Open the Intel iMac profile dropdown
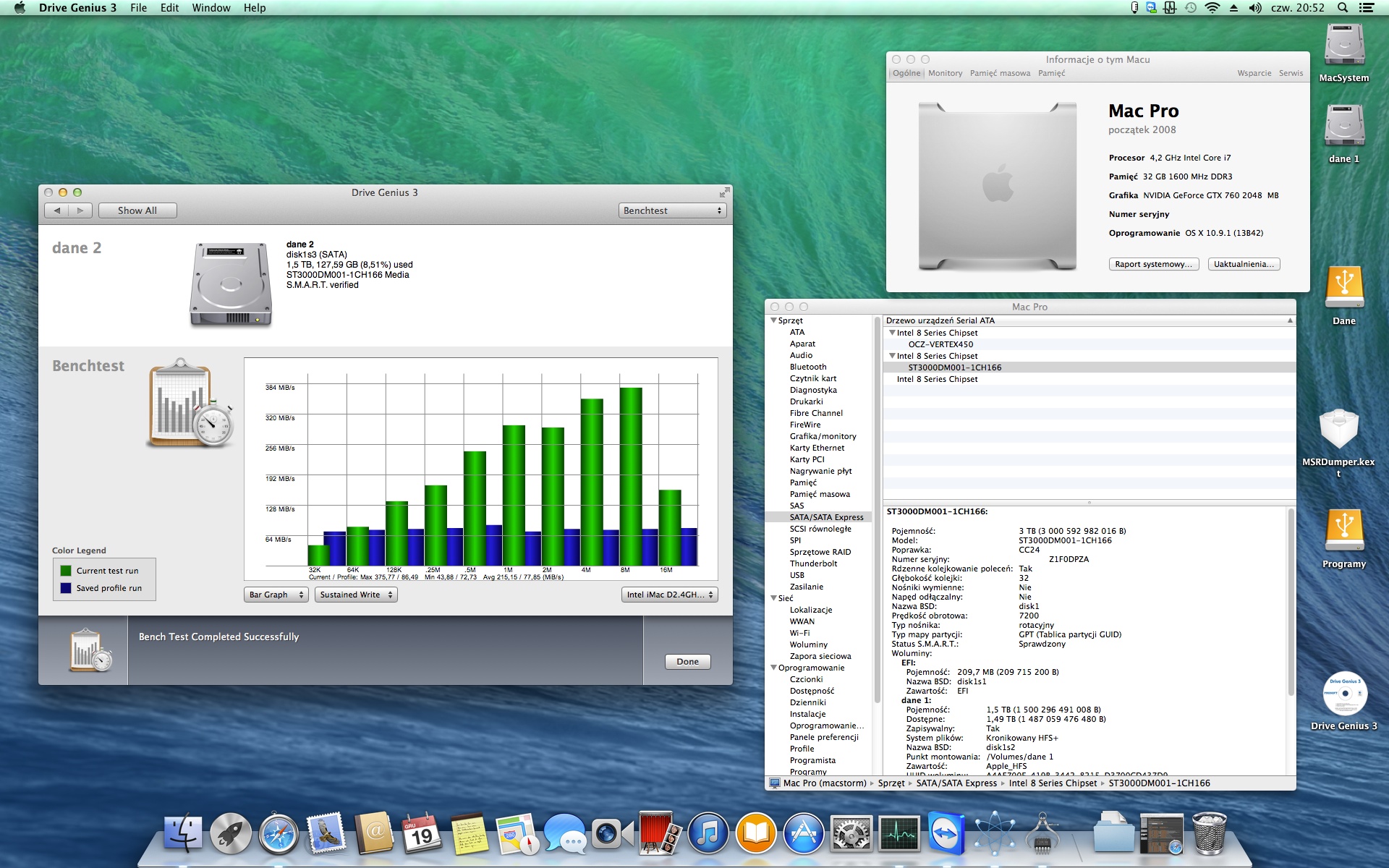Image resolution: width=1389 pixels, height=868 pixels. pos(670,595)
